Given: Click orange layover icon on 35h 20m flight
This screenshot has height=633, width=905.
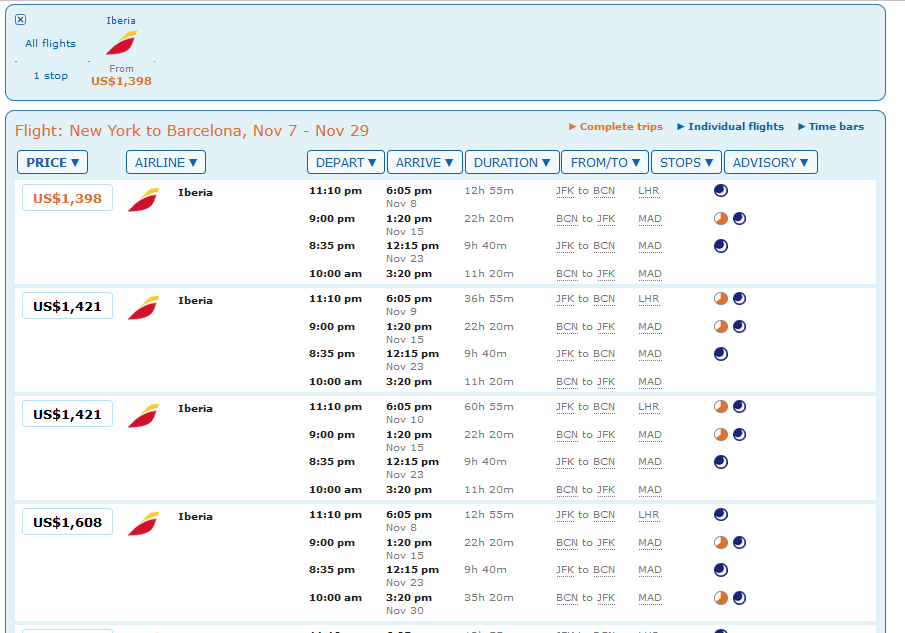Looking at the screenshot, I should [721, 598].
